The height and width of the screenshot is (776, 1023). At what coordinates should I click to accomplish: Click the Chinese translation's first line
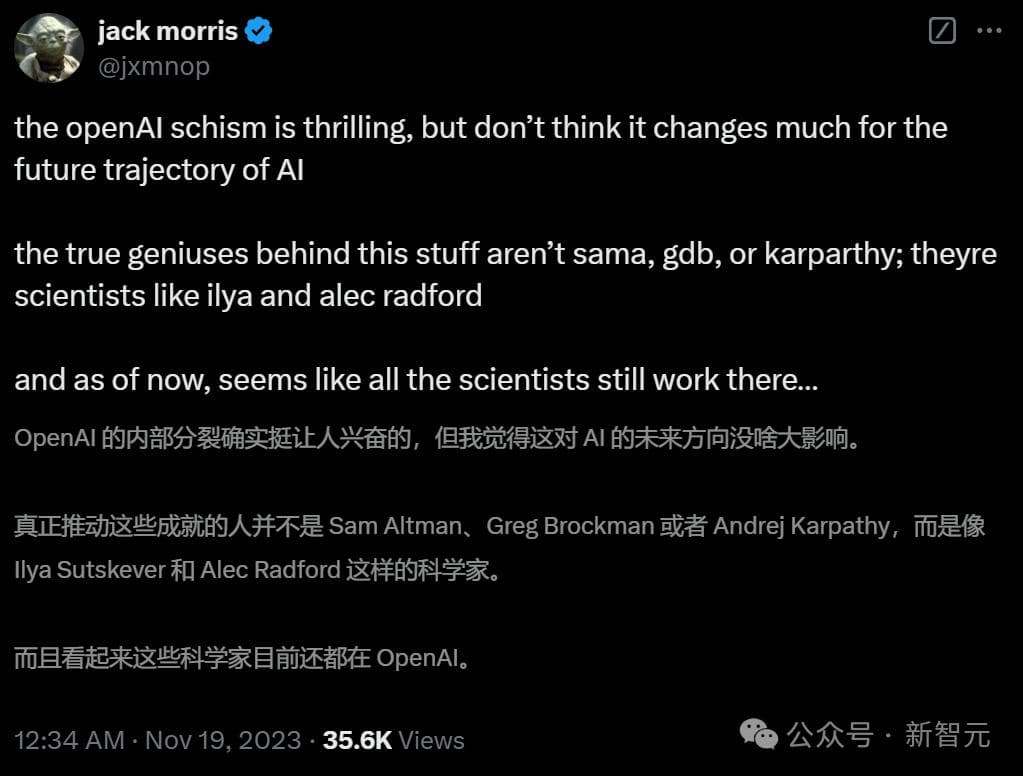tap(437, 440)
